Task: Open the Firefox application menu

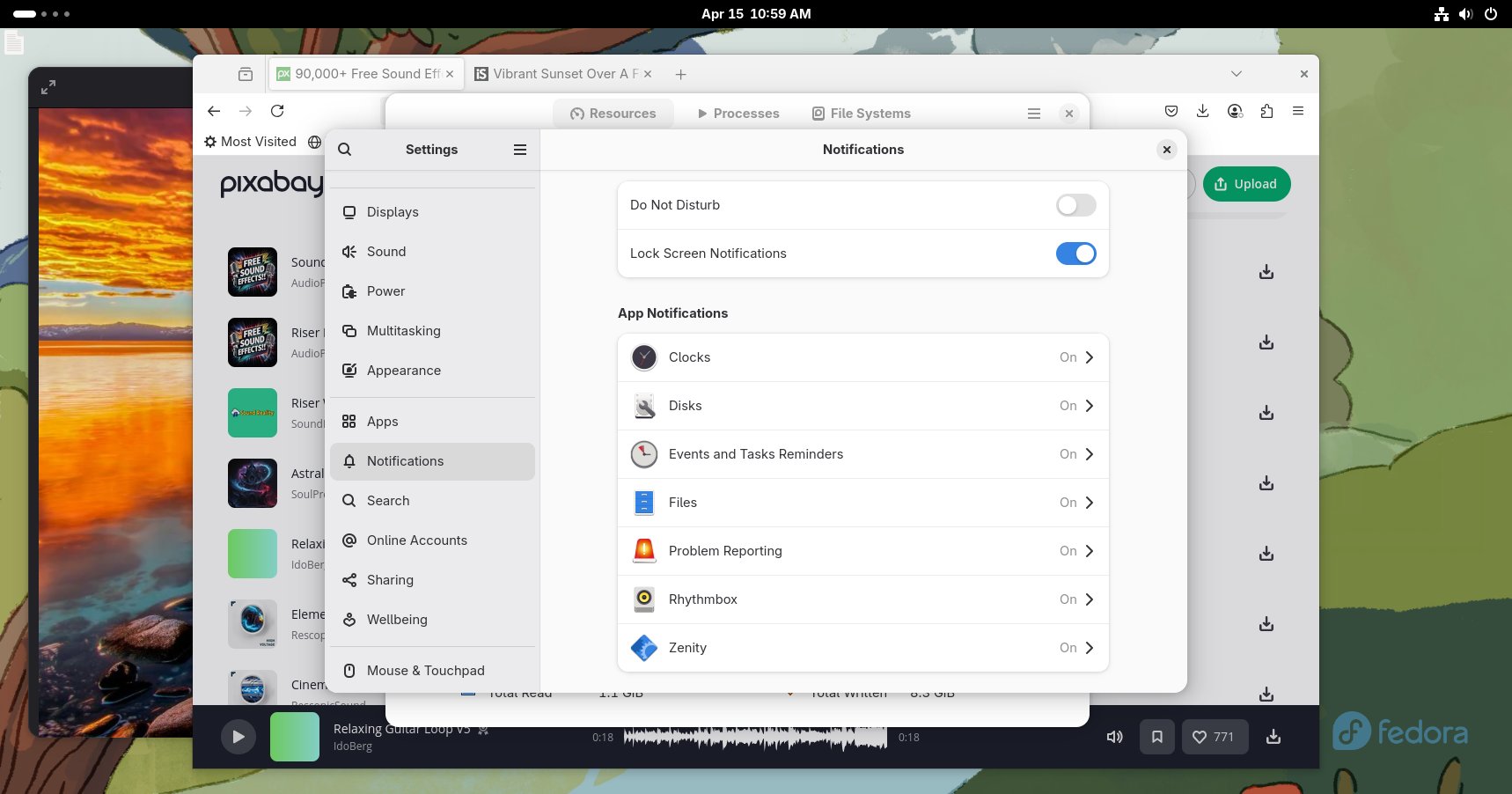Action: pyautogui.click(x=1298, y=111)
